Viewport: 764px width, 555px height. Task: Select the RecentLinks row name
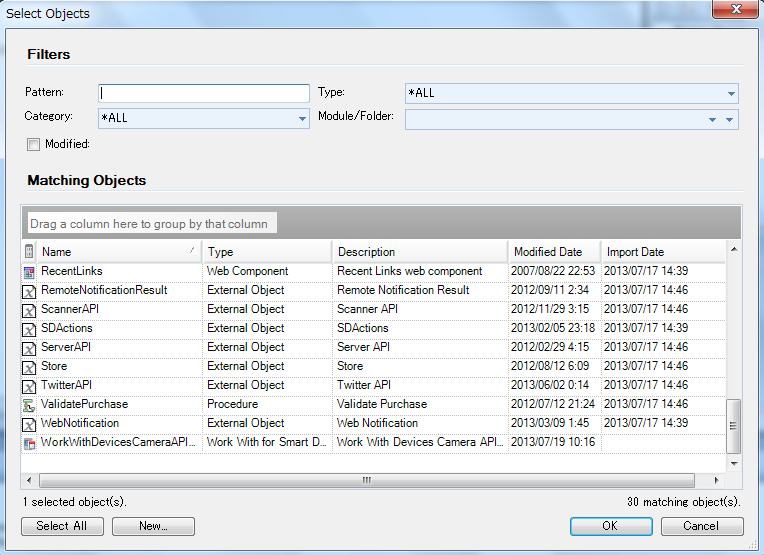click(72, 271)
